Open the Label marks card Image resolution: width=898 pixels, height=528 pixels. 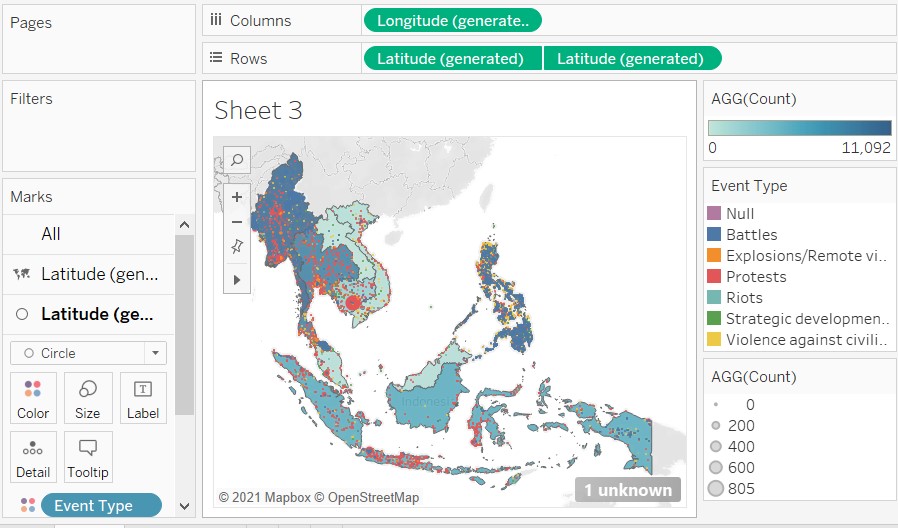pyautogui.click(x=143, y=398)
